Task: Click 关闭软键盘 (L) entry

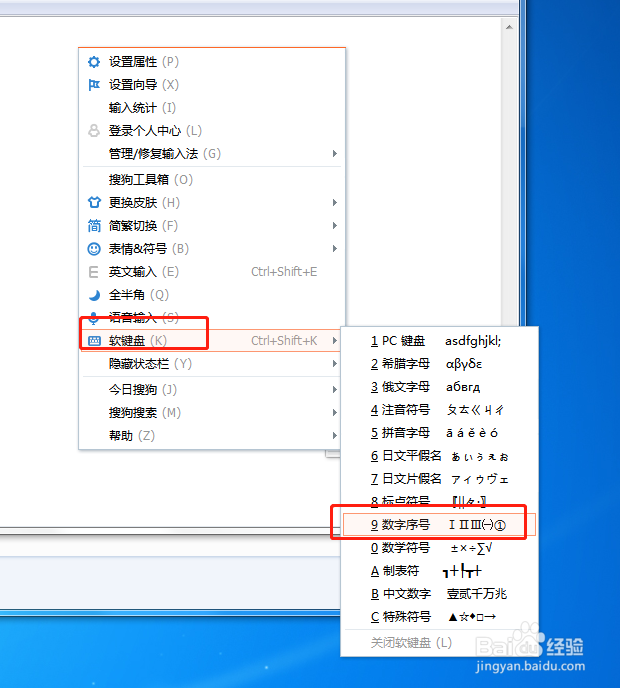Action: pos(439,643)
